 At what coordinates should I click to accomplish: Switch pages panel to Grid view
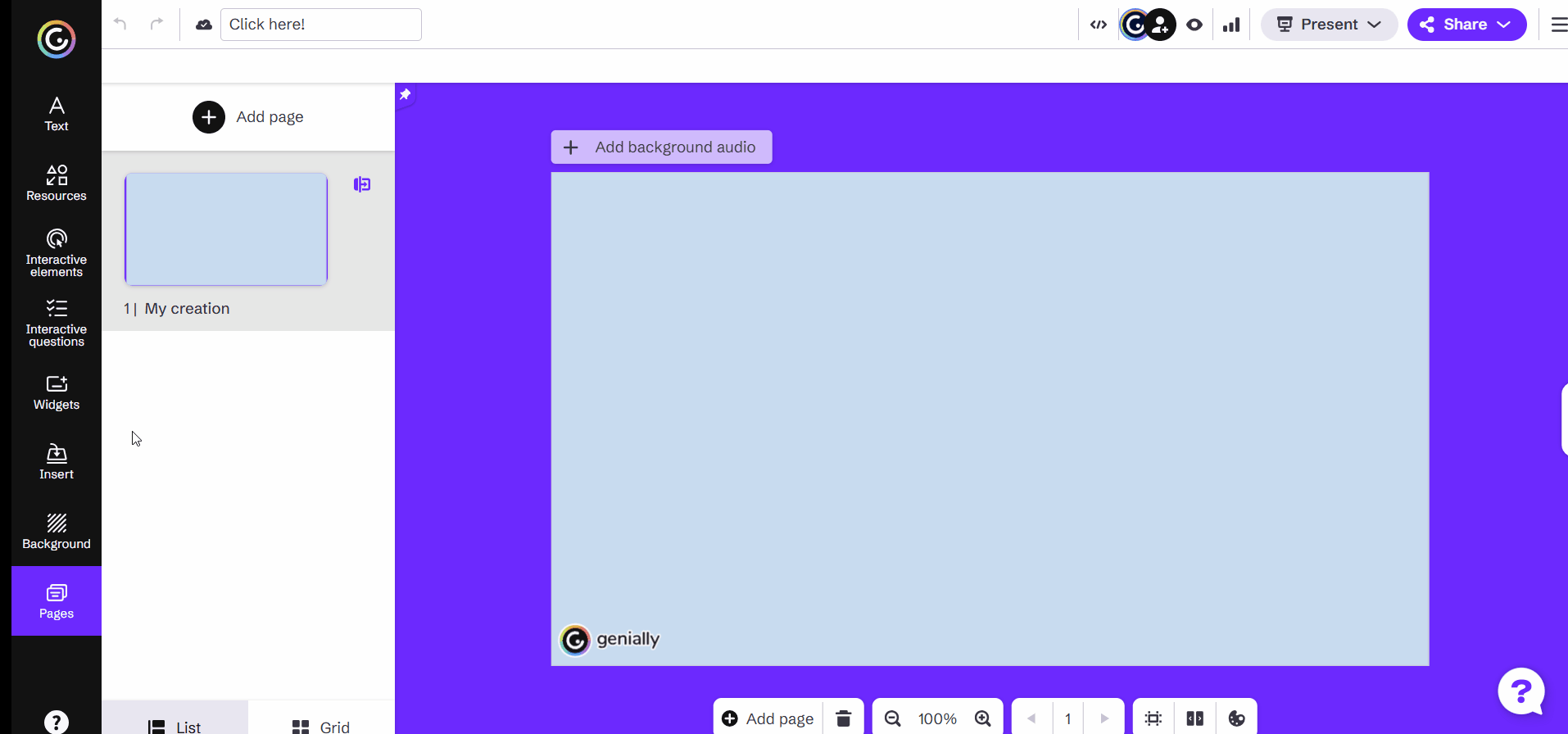321,726
